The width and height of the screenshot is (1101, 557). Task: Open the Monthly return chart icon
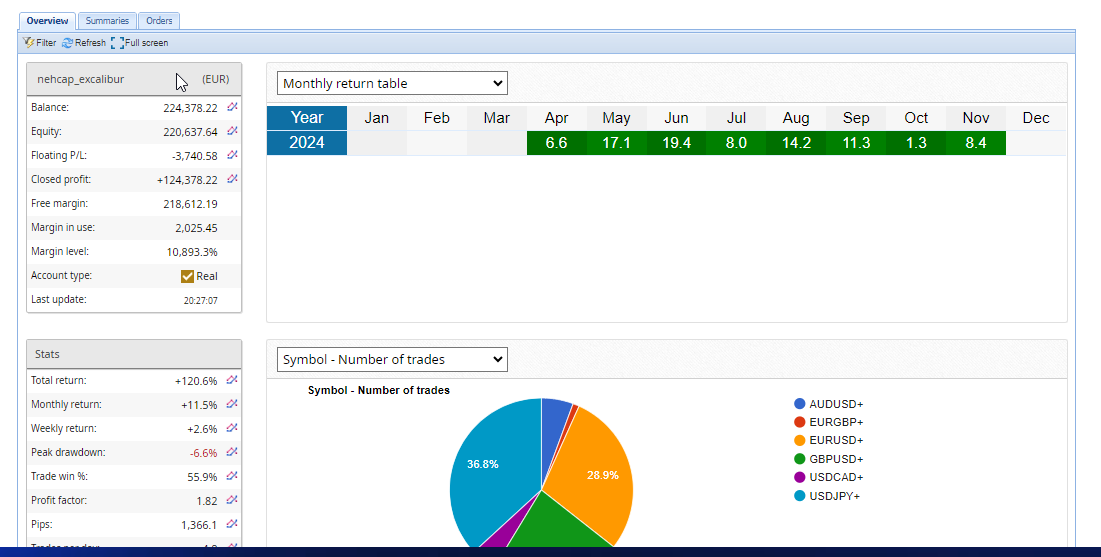point(232,404)
